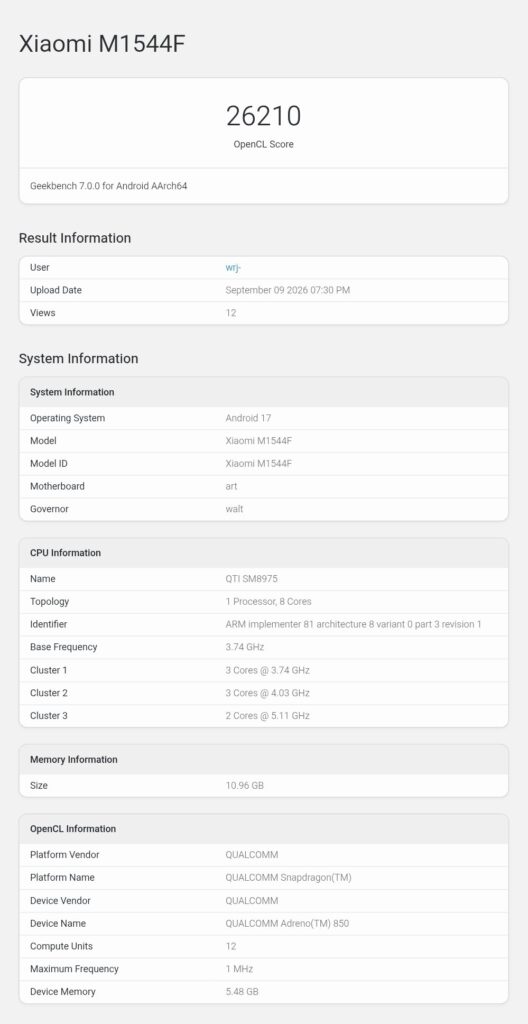This screenshot has height=1024, width=528.
Task: Click the Model value Xiaomi M1544F
Action: (x=259, y=441)
